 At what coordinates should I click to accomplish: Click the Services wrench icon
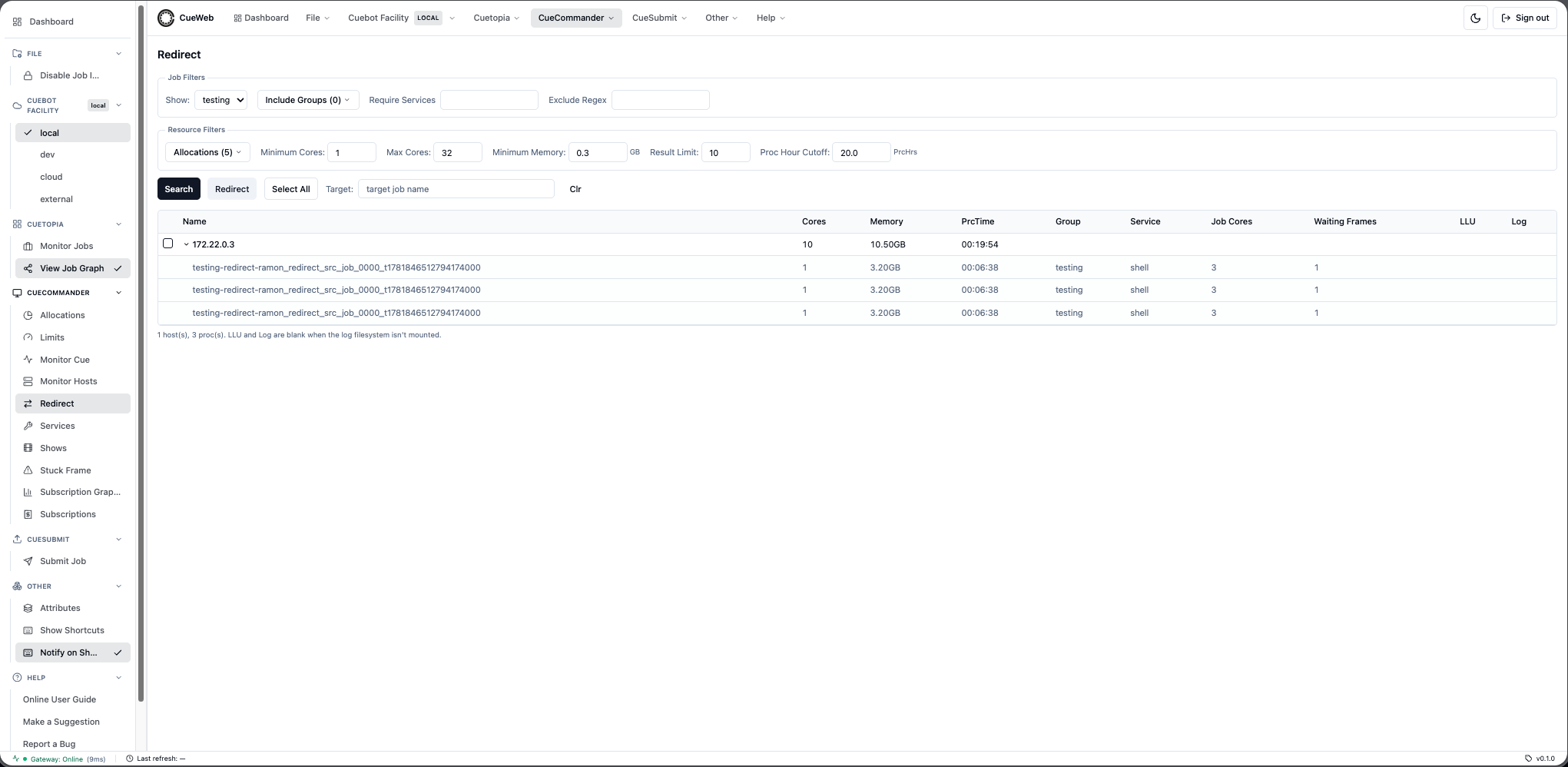pyautogui.click(x=28, y=426)
